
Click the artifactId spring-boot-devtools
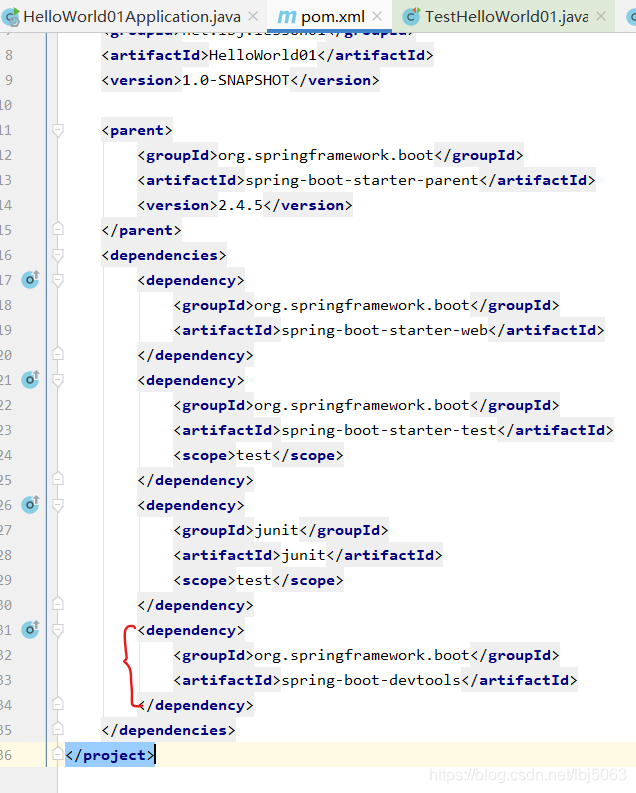(371, 680)
